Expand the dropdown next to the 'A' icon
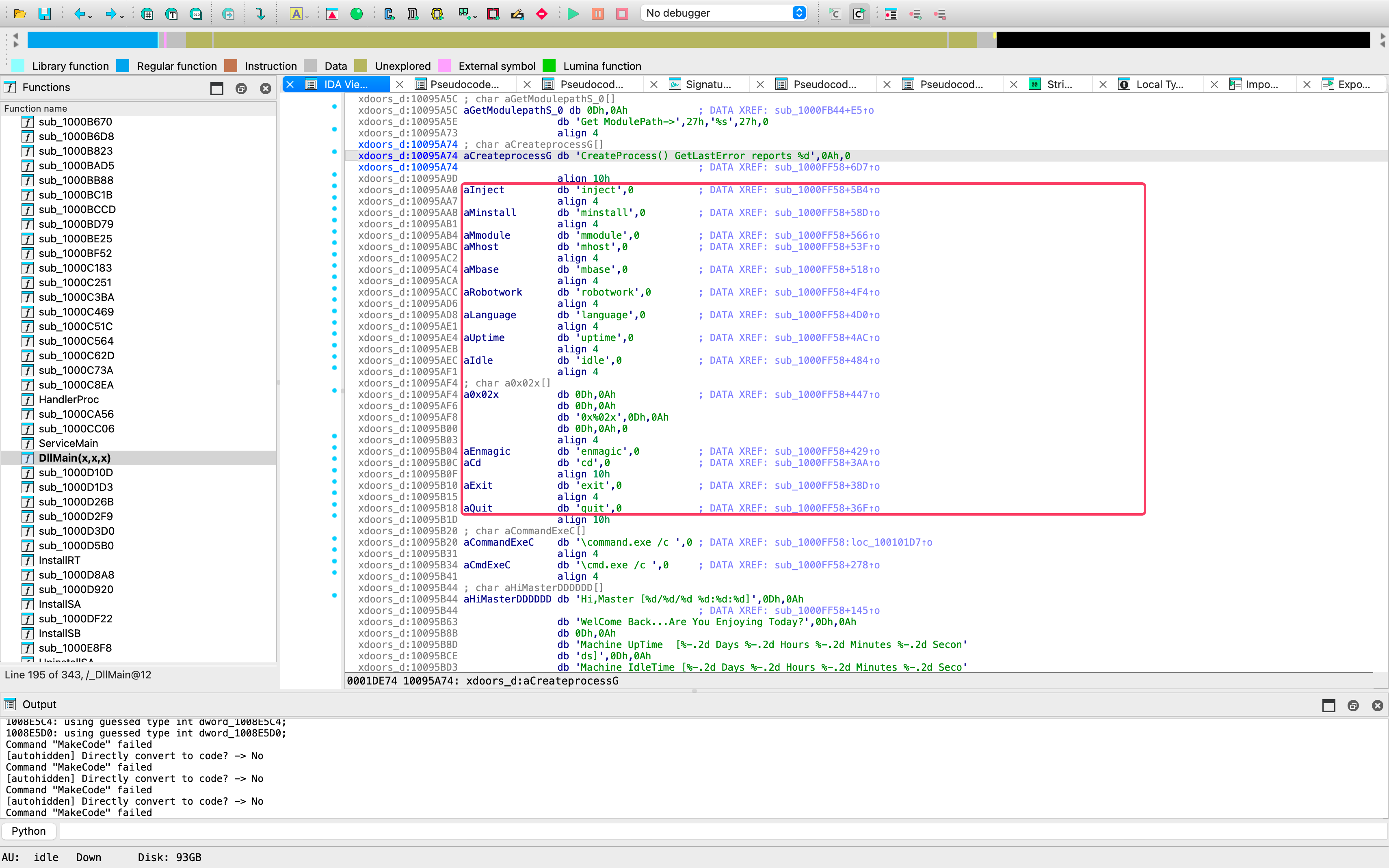 tap(307, 16)
